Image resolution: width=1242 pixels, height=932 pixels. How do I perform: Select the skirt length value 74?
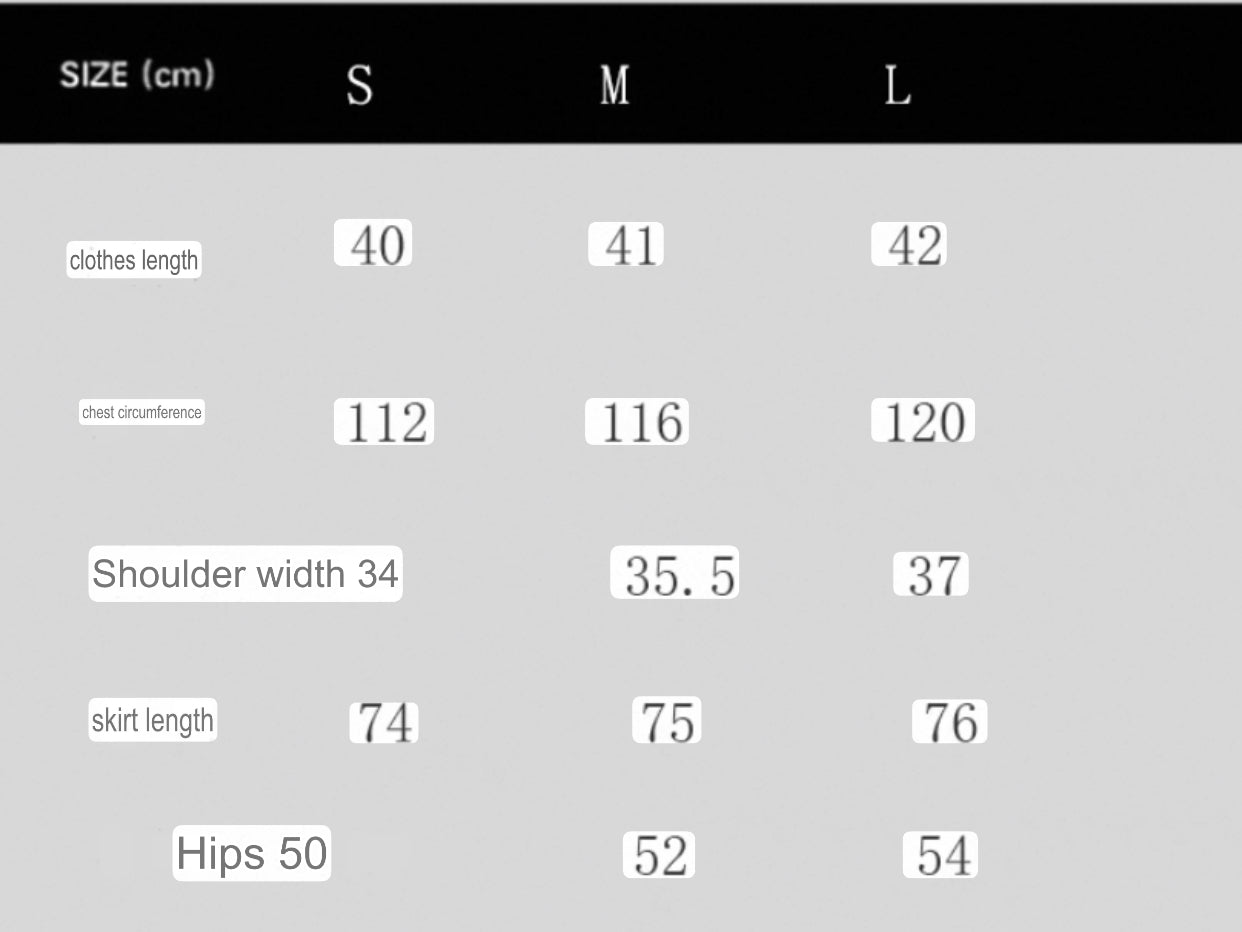384,722
